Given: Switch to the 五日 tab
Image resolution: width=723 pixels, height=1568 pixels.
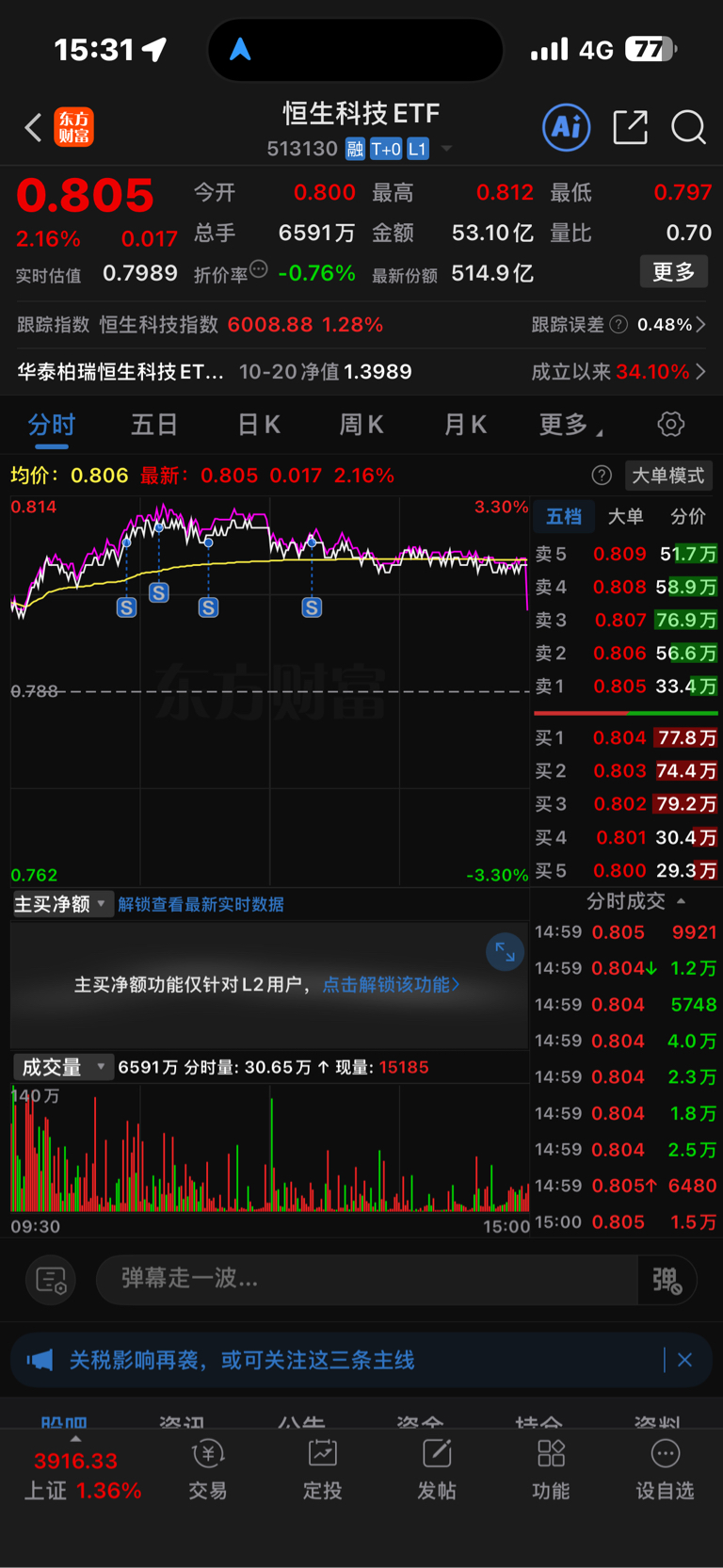Looking at the screenshot, I should pyautogui.click(x=154, y=425).
